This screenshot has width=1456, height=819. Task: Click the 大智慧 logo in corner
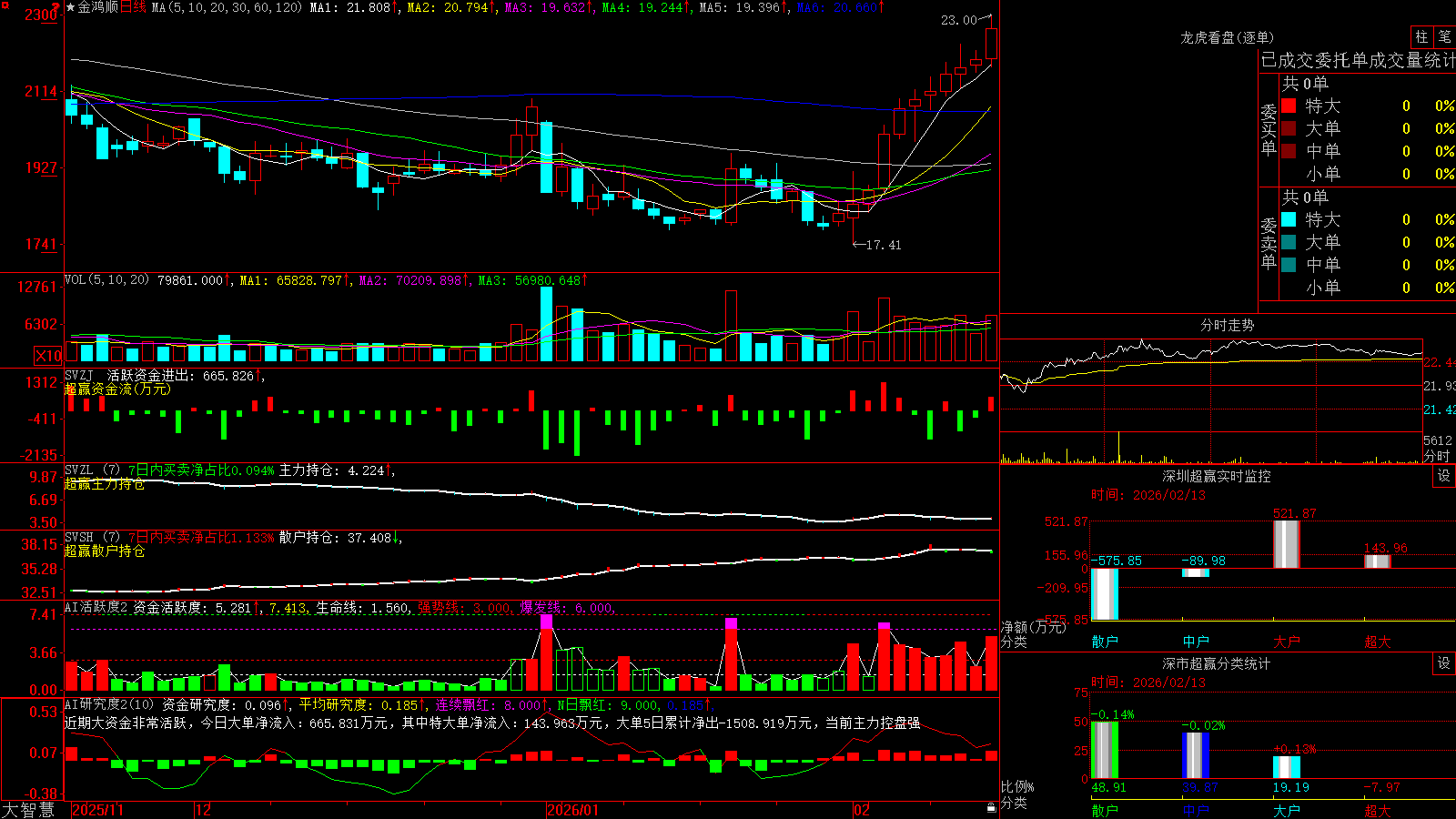coord(27,809)
